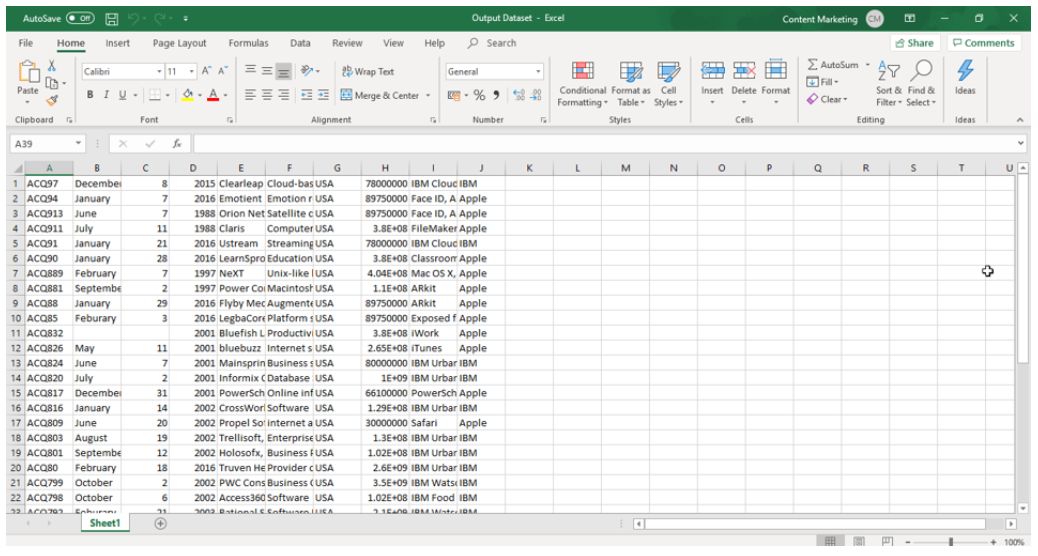
Task: Click the Increase Decimal icon
Action: tap(519, 95)
